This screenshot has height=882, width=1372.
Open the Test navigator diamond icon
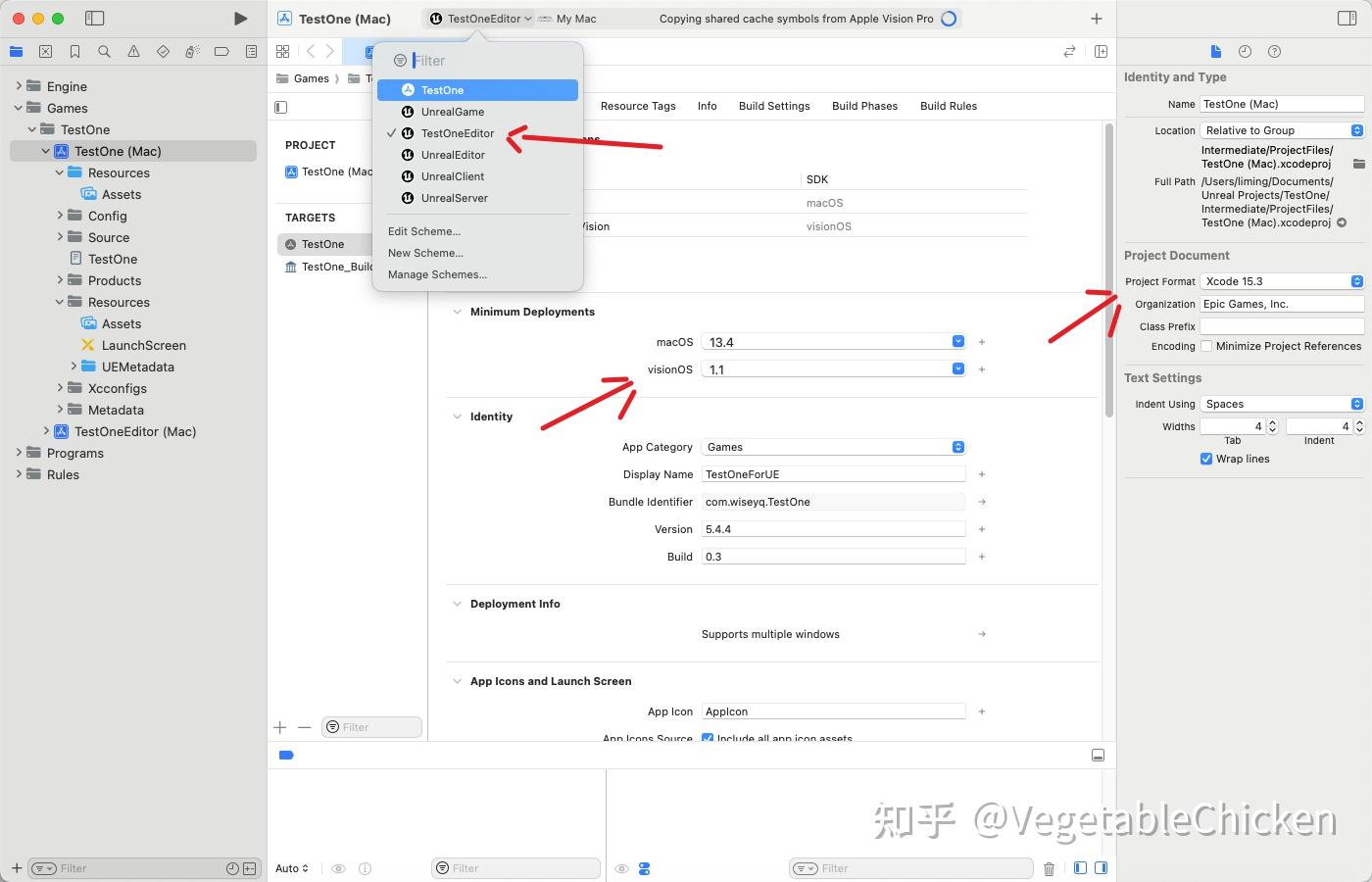click(x=163, y=51)
